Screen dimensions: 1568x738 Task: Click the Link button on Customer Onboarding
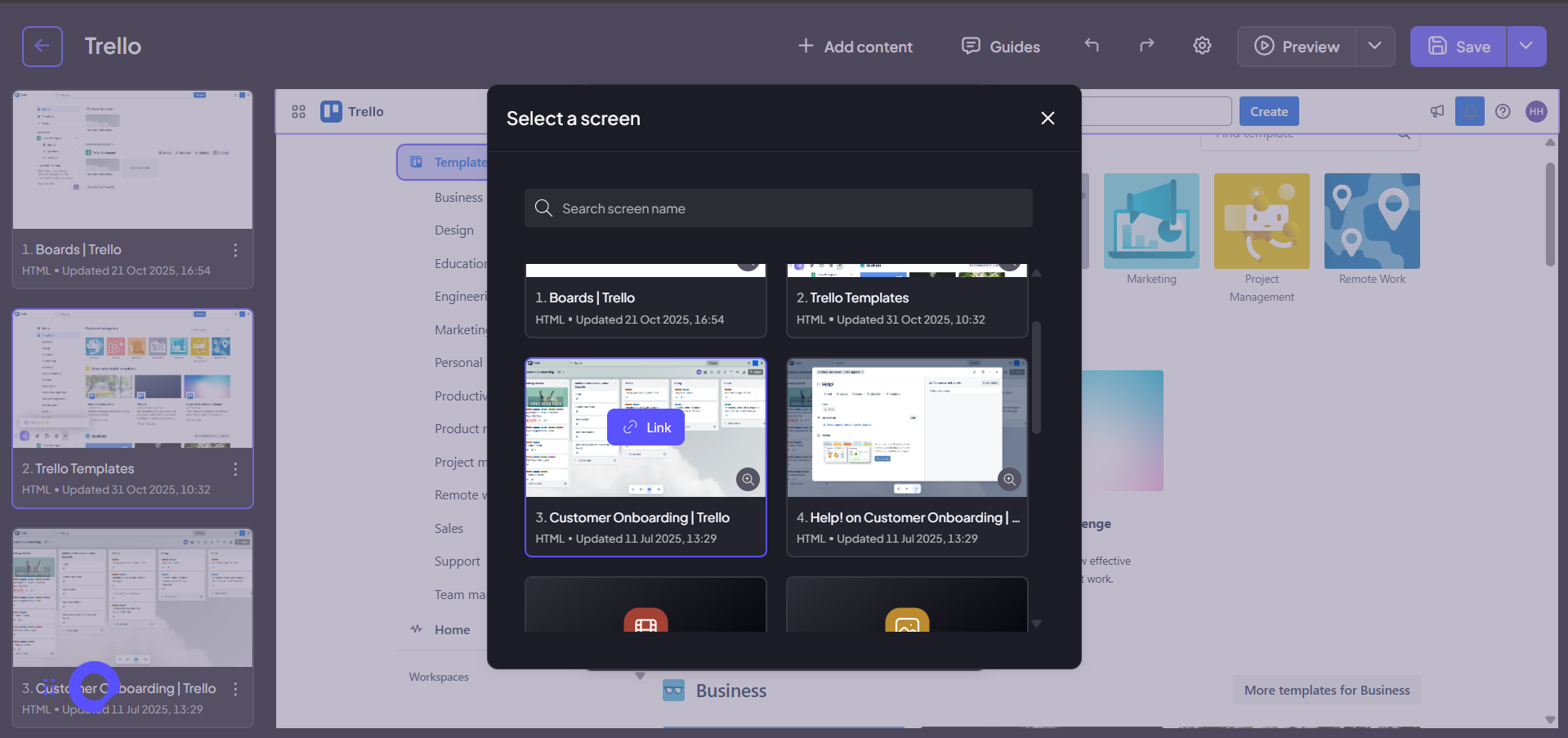[x=646, y=427]
